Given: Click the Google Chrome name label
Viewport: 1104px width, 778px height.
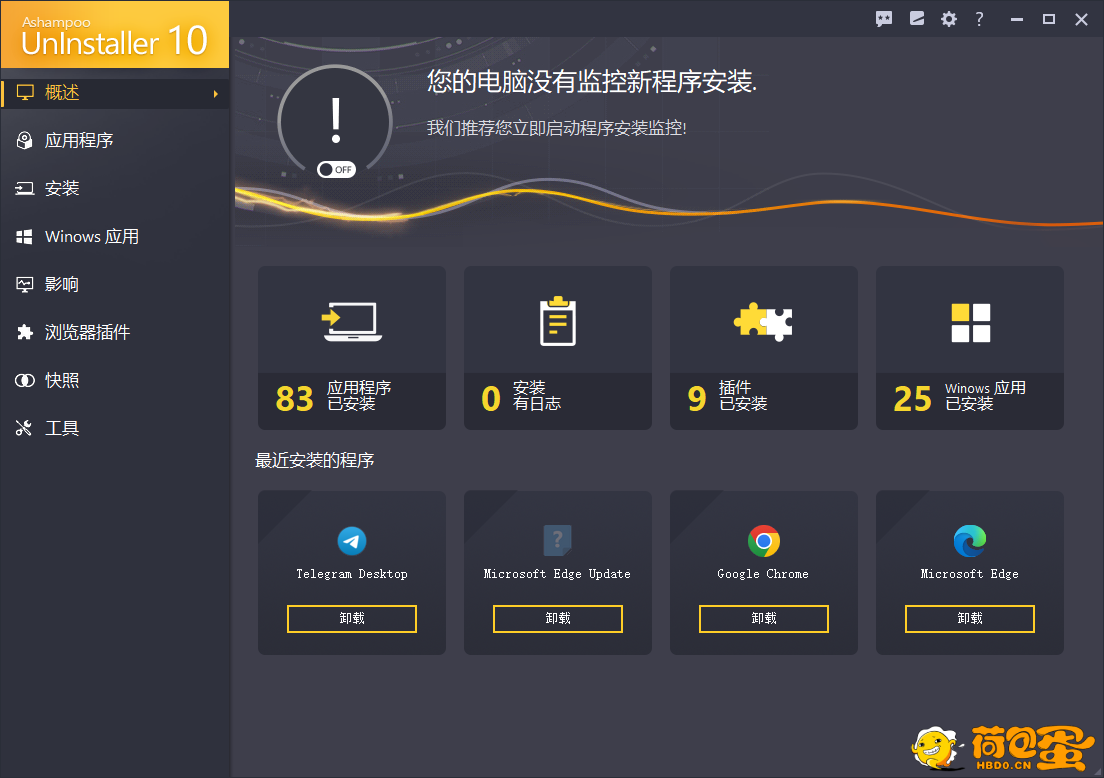Looking at the screenshot, I should pyautogui.click(x=763, y=574).
